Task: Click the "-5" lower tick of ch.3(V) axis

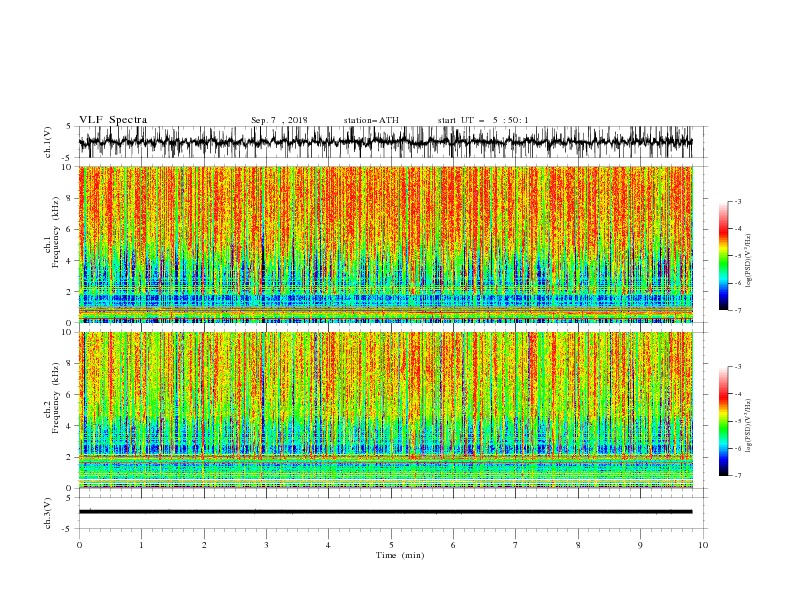Action: click(67, 529)
